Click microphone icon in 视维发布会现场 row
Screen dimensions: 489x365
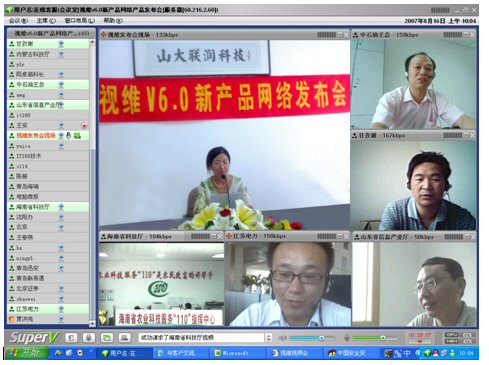tap(68, 135)
